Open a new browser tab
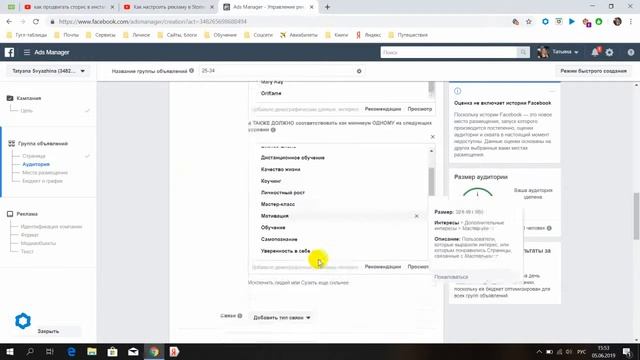 tap(327, 7)
